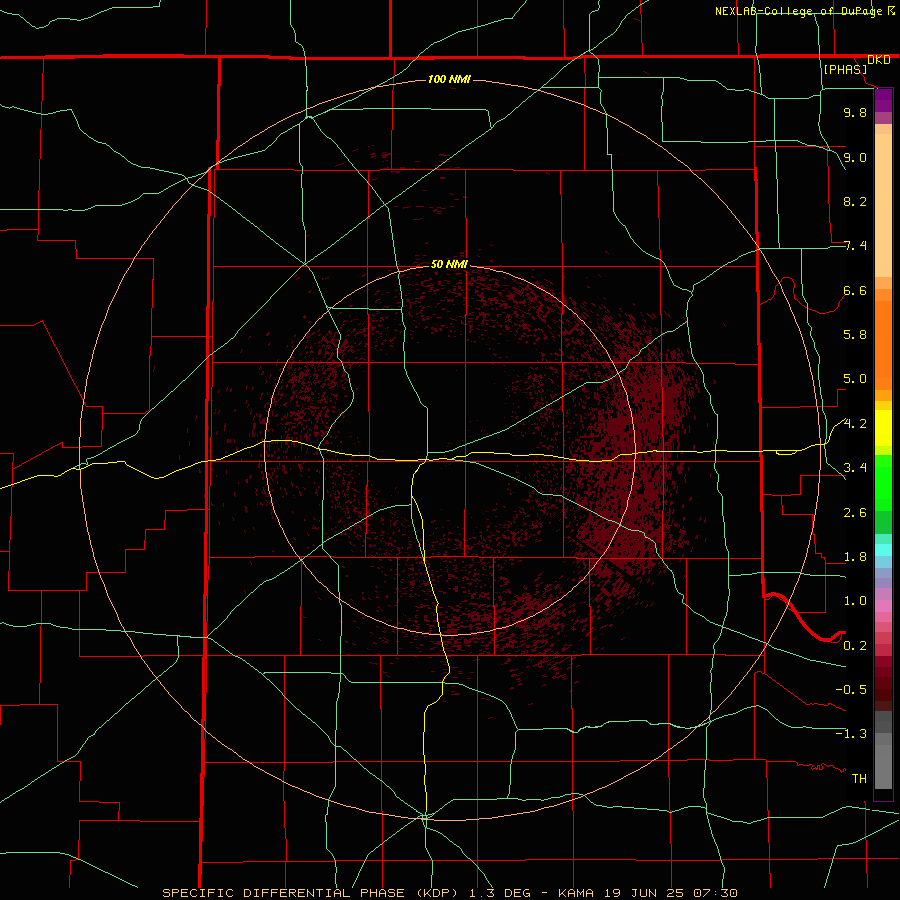The width and height of the screenshot is (900, 900).
Task: Click the 1.8 scale value
Action: (855, 557)
